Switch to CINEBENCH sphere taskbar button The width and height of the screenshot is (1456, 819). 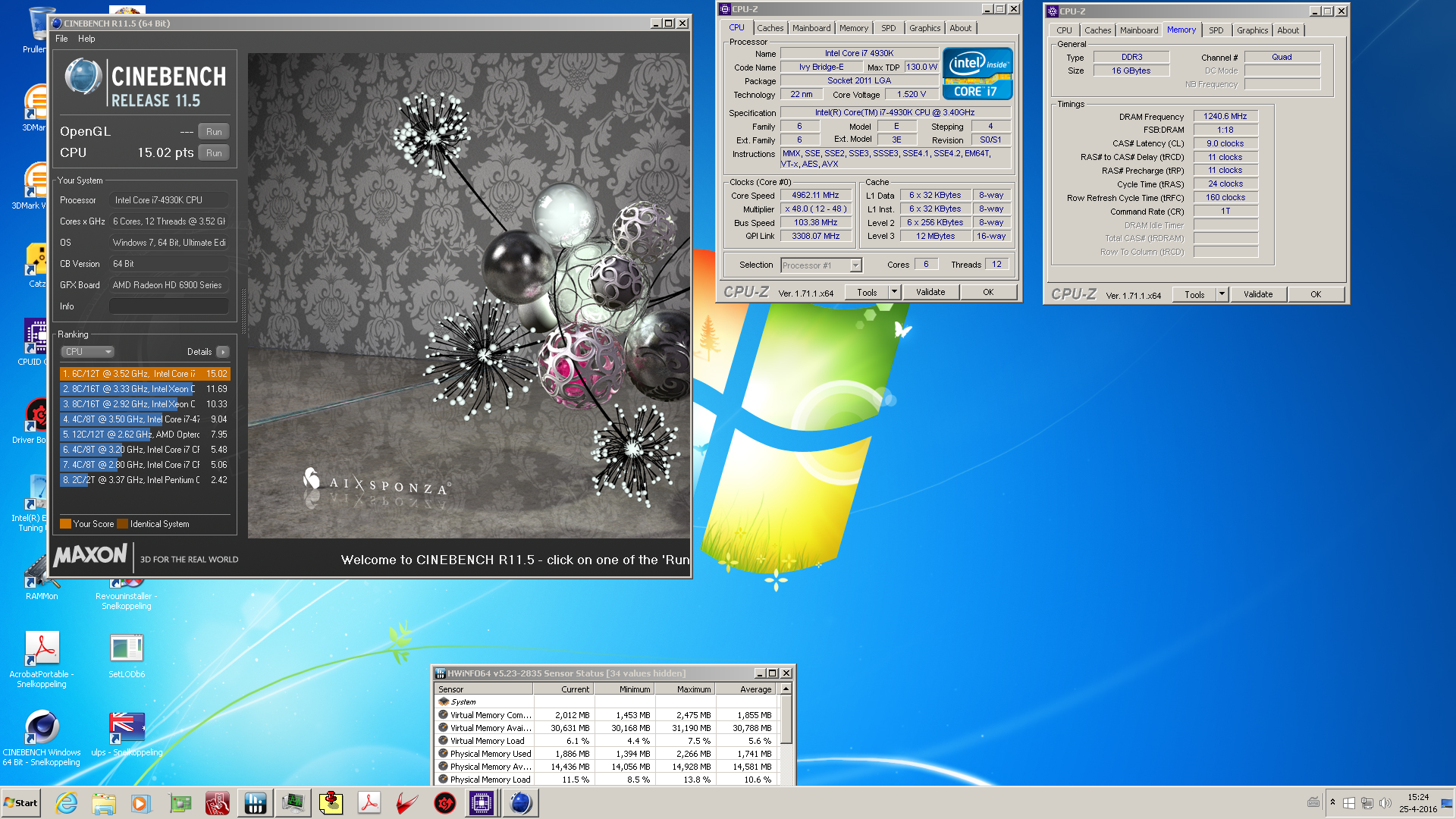pos(521,803)
